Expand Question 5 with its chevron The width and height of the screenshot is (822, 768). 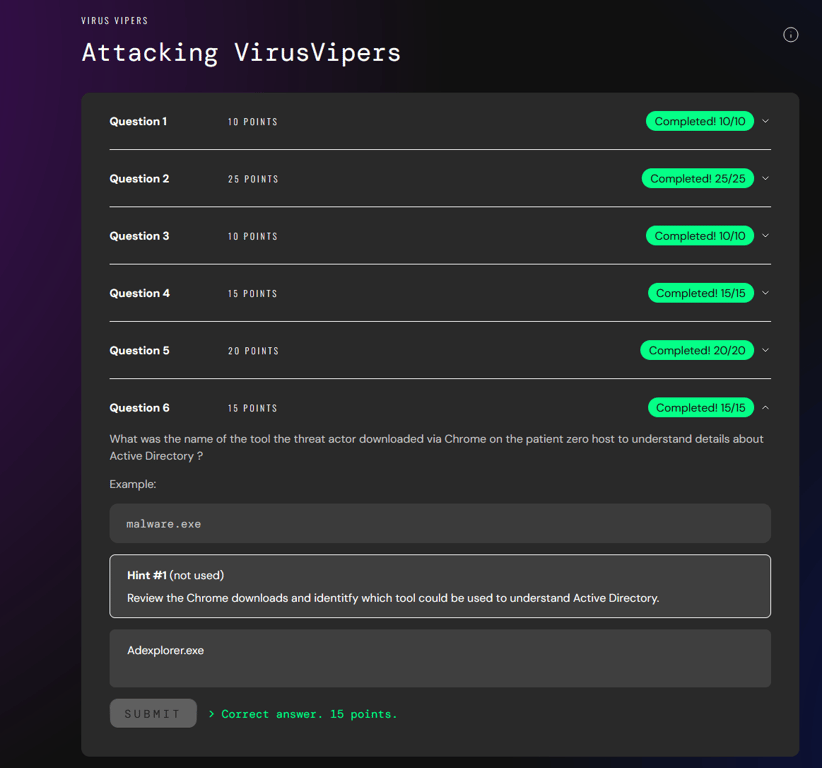pyautogui.click(x=766, y=350)
